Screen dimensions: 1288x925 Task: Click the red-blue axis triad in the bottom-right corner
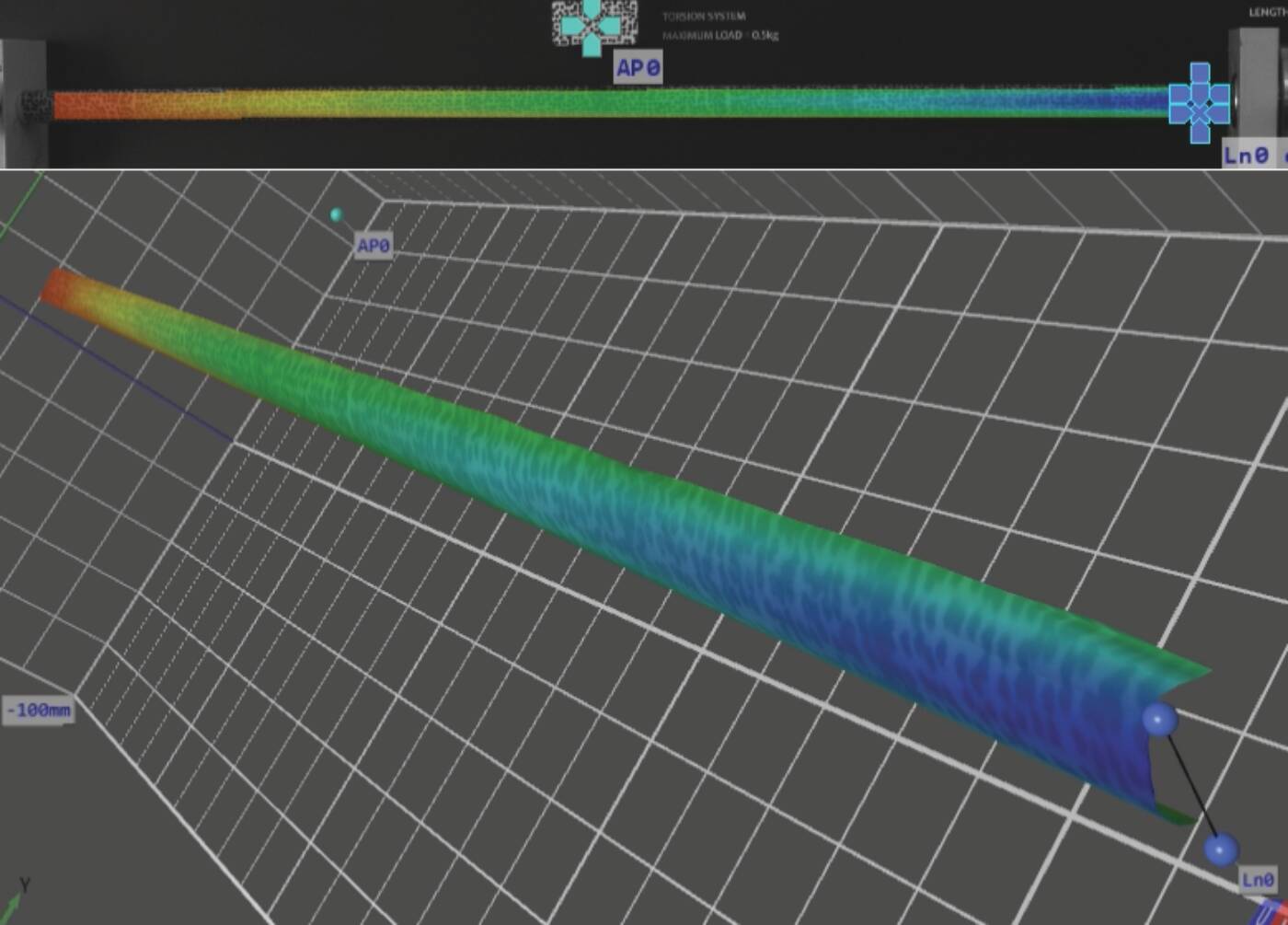point(1271,911)
